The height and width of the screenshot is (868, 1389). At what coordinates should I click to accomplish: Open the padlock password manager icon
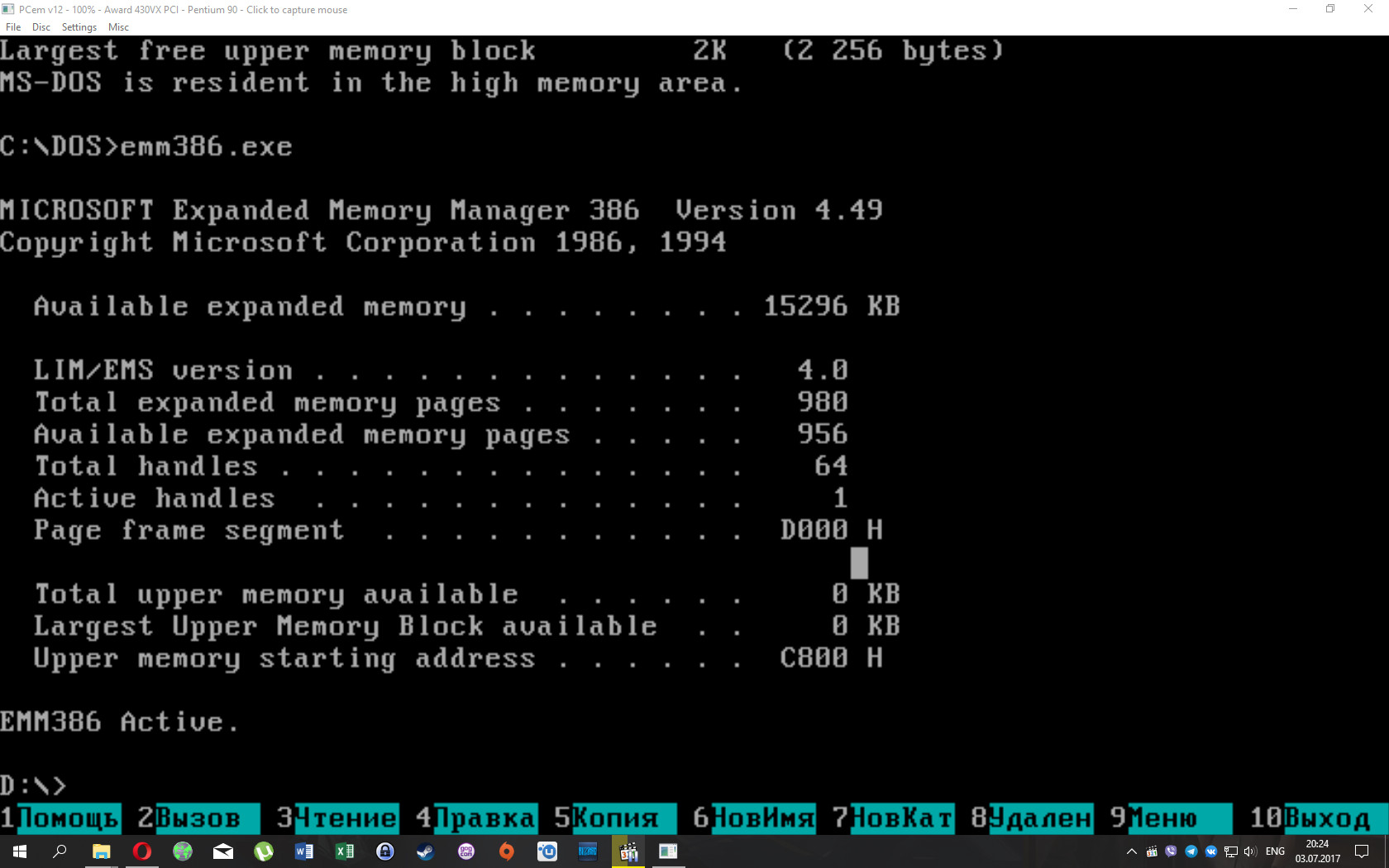point(384,851)
